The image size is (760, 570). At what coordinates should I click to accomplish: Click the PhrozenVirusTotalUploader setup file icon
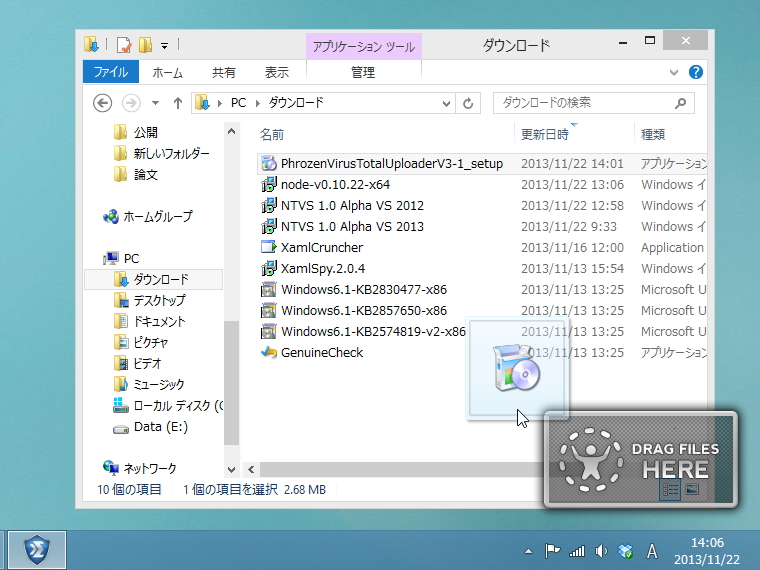[269, 164]
